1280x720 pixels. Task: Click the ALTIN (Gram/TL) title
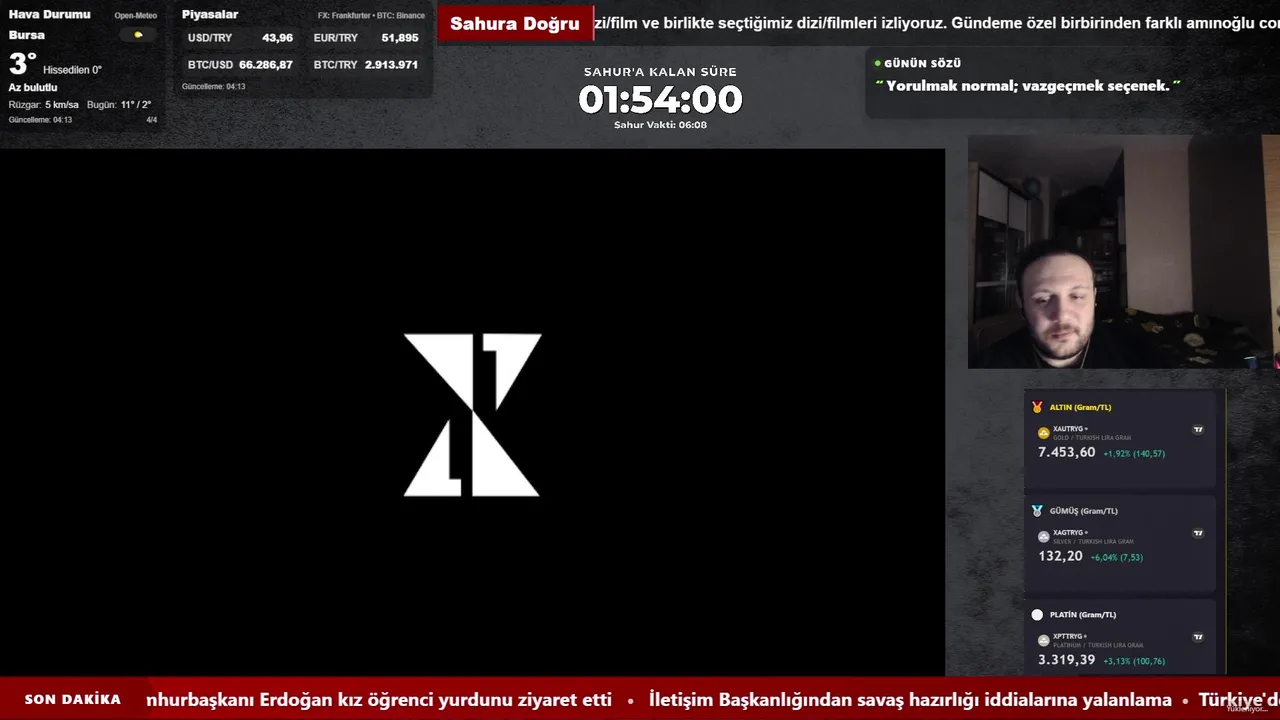point(1080,408)
